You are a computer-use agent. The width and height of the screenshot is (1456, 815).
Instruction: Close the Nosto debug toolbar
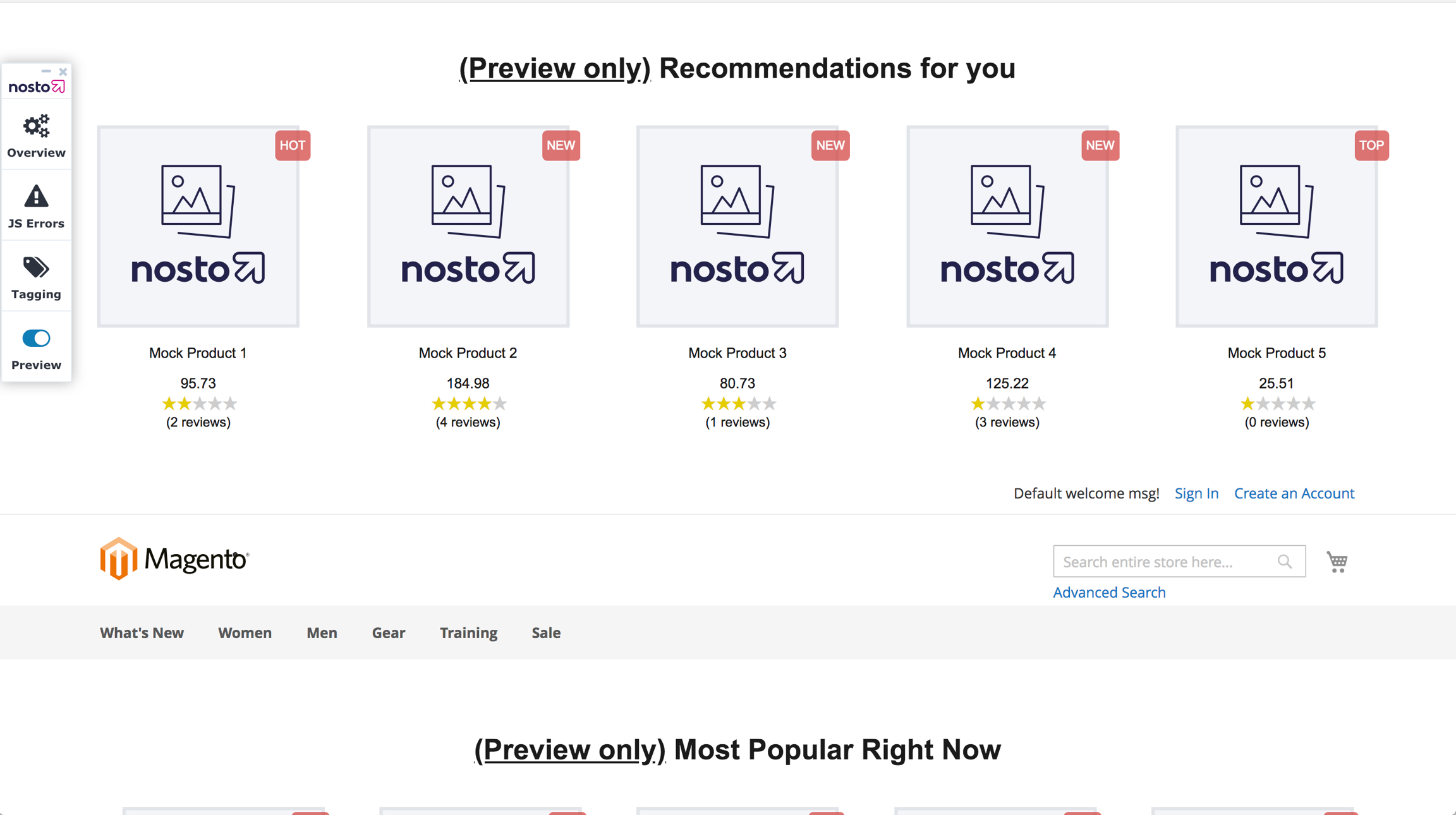tap(63, 71)
